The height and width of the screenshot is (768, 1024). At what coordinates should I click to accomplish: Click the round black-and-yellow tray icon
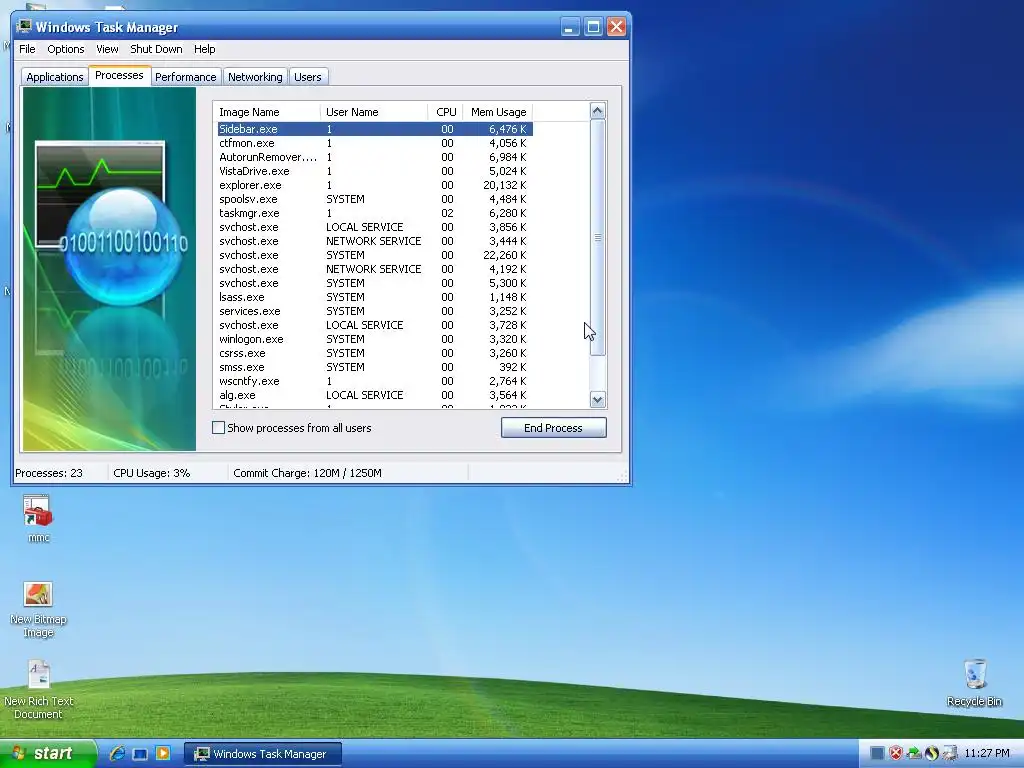coord(932,753)
